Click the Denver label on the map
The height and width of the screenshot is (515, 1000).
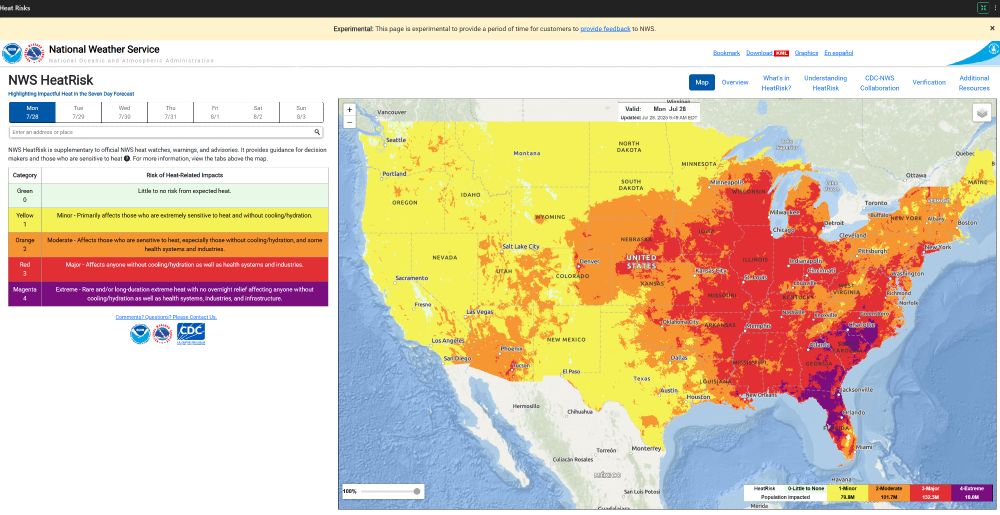coord(590,261)
